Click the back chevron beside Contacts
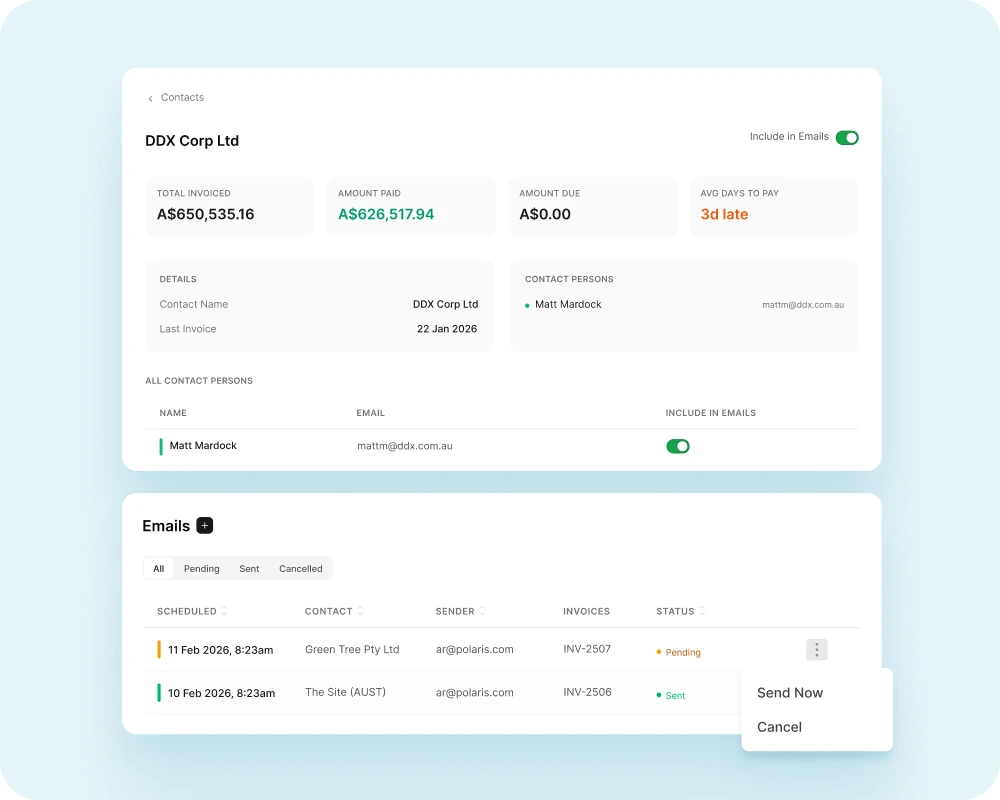This screenshot has width=1000, height=800. [x=151, y=98]
